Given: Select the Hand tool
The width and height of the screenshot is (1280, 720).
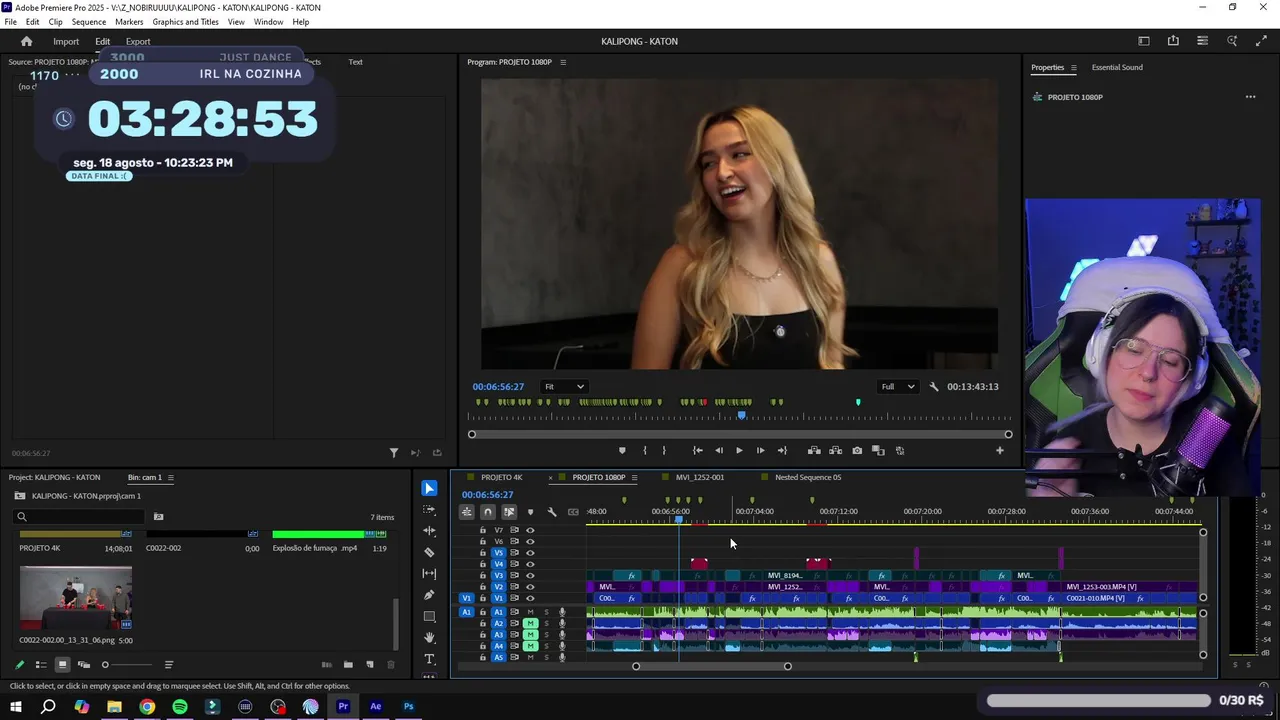Looking at the screenshot, I should (x=429, y=638).
